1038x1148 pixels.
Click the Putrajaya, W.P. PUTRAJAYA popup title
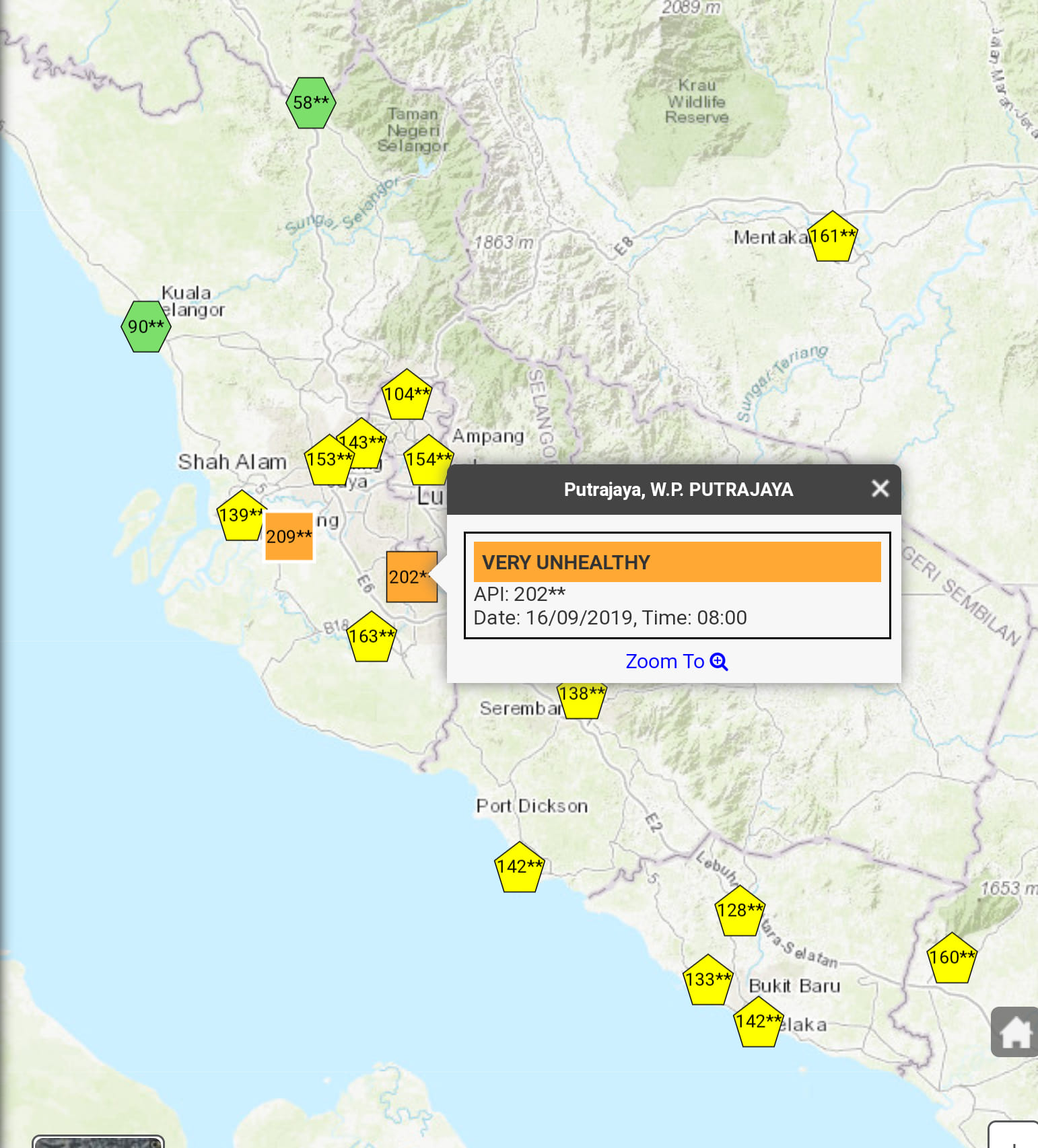(678, 489)
